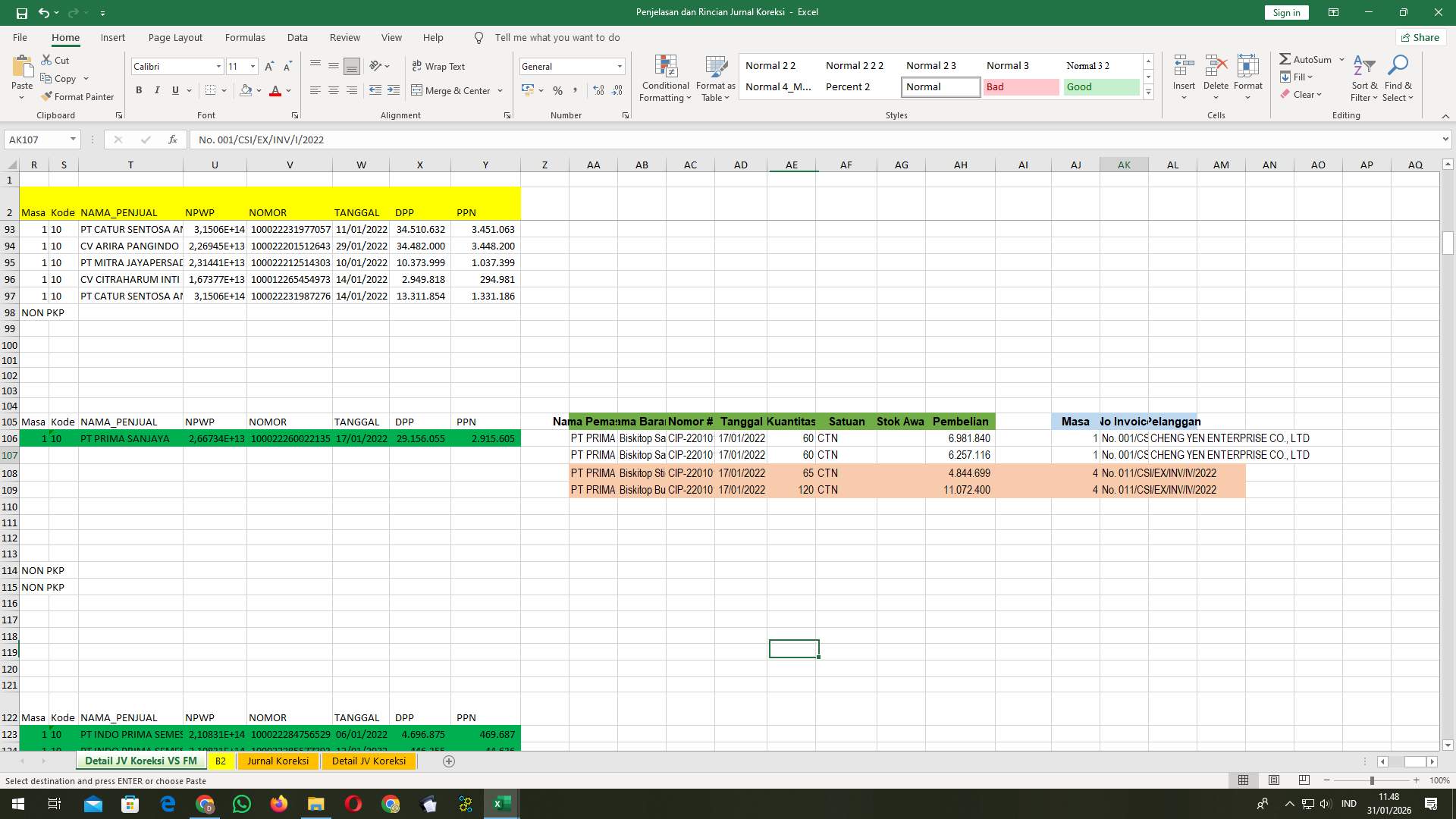
Task: Open the Jurnal Koreksi sheet tab
Action: coord(278,761)
